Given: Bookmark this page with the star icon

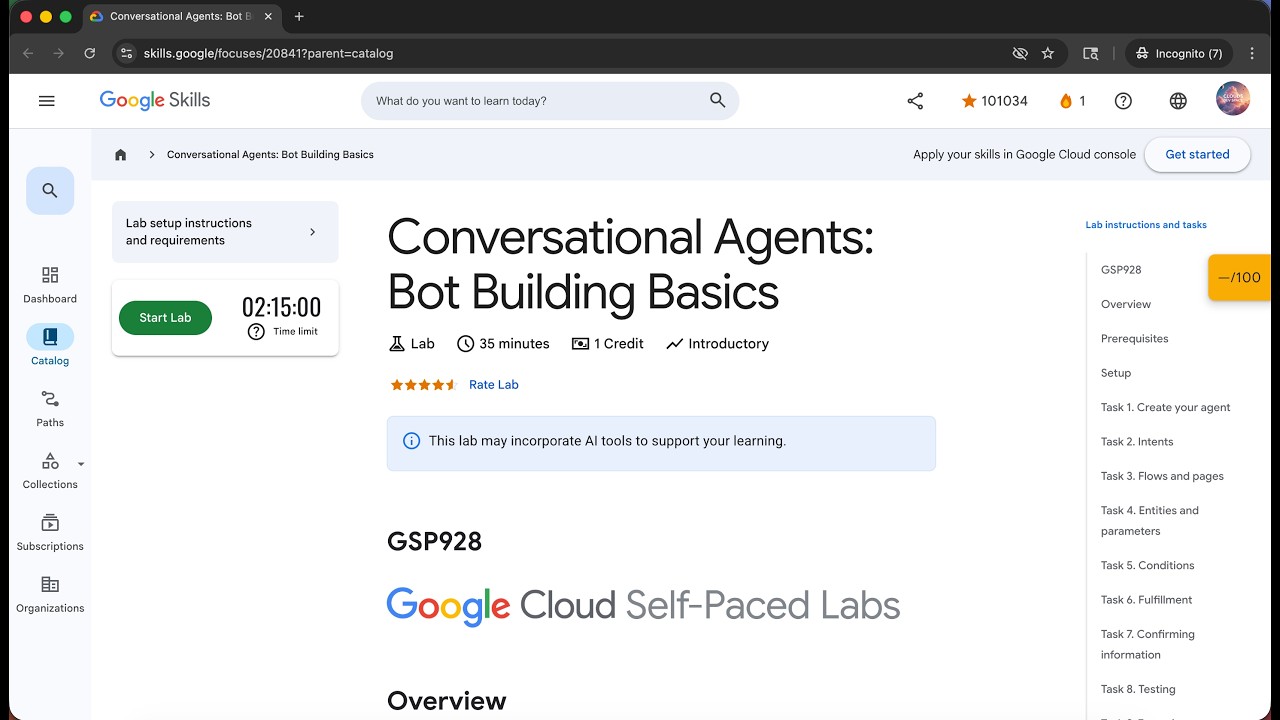Looking at the screenshot, I should pyautogui.click(x=1048, y=54).
